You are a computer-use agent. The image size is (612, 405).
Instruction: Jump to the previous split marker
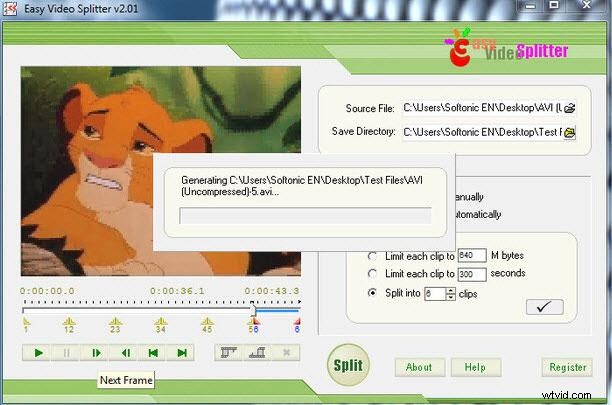[x=153, y=353]
